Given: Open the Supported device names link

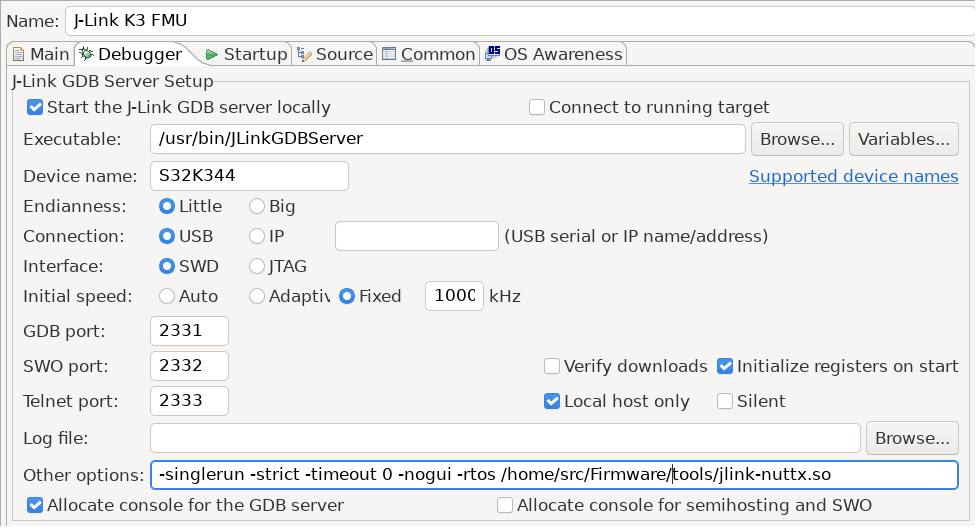Looking at the screenshot, I should pyautogui.click(x=853, y=176).
